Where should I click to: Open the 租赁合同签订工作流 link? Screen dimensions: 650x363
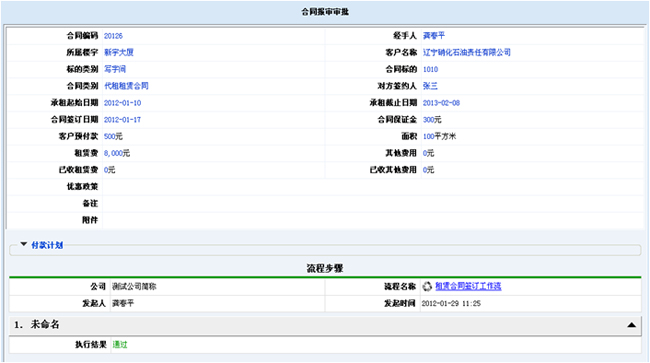[x=468, y=286]
